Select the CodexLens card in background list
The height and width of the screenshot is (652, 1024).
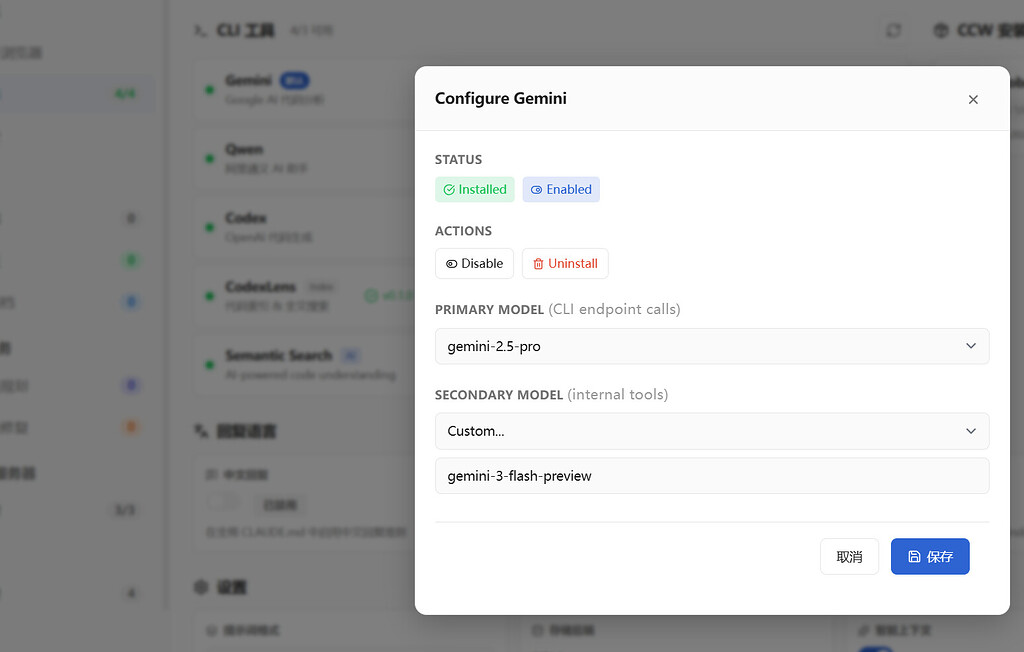(x=304, y=295)
